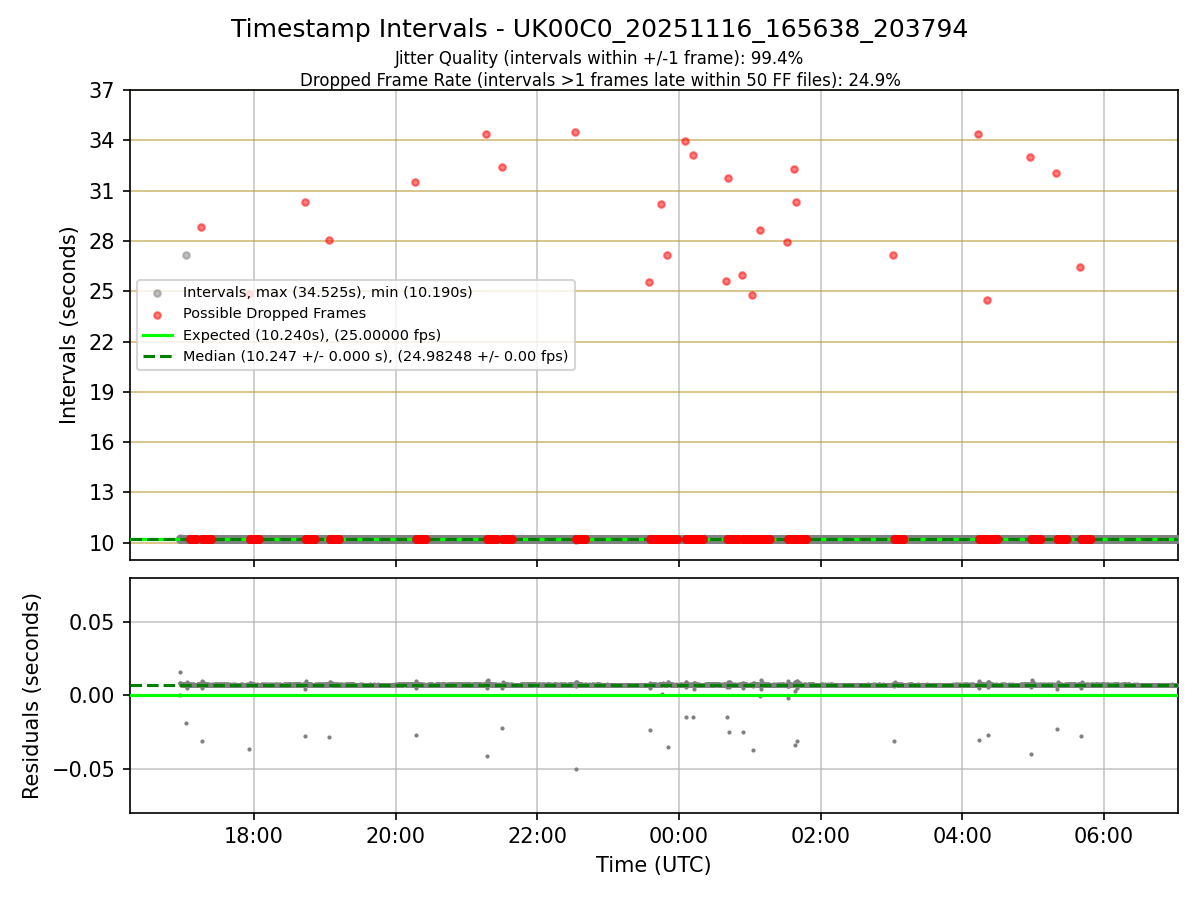Click the 'Time (UTC)' x-axis label
This screenshot has width=1200, height=900.
[x=653, y=865]
